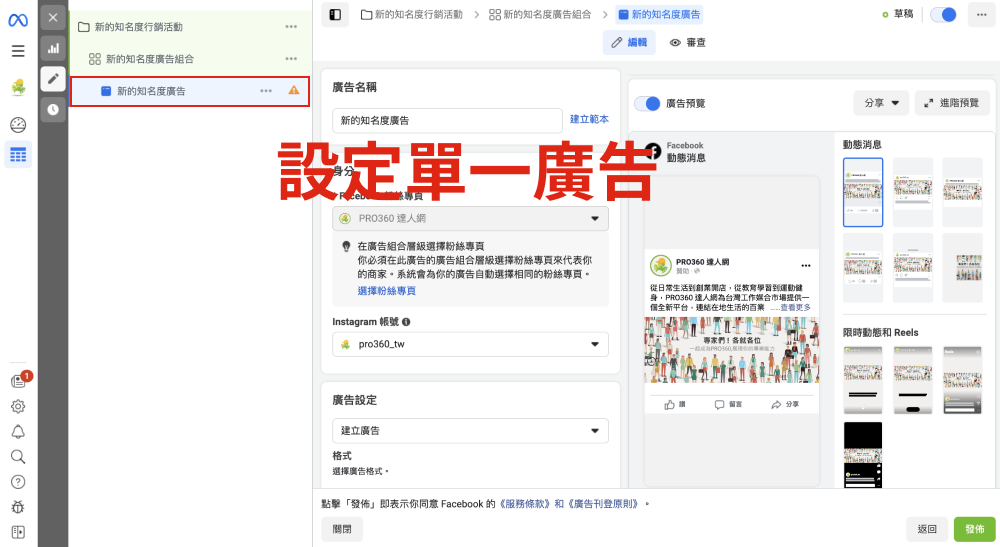Screen dimensions: 1000x547
Task: Click the green 發佈 button
Action: 974,529
